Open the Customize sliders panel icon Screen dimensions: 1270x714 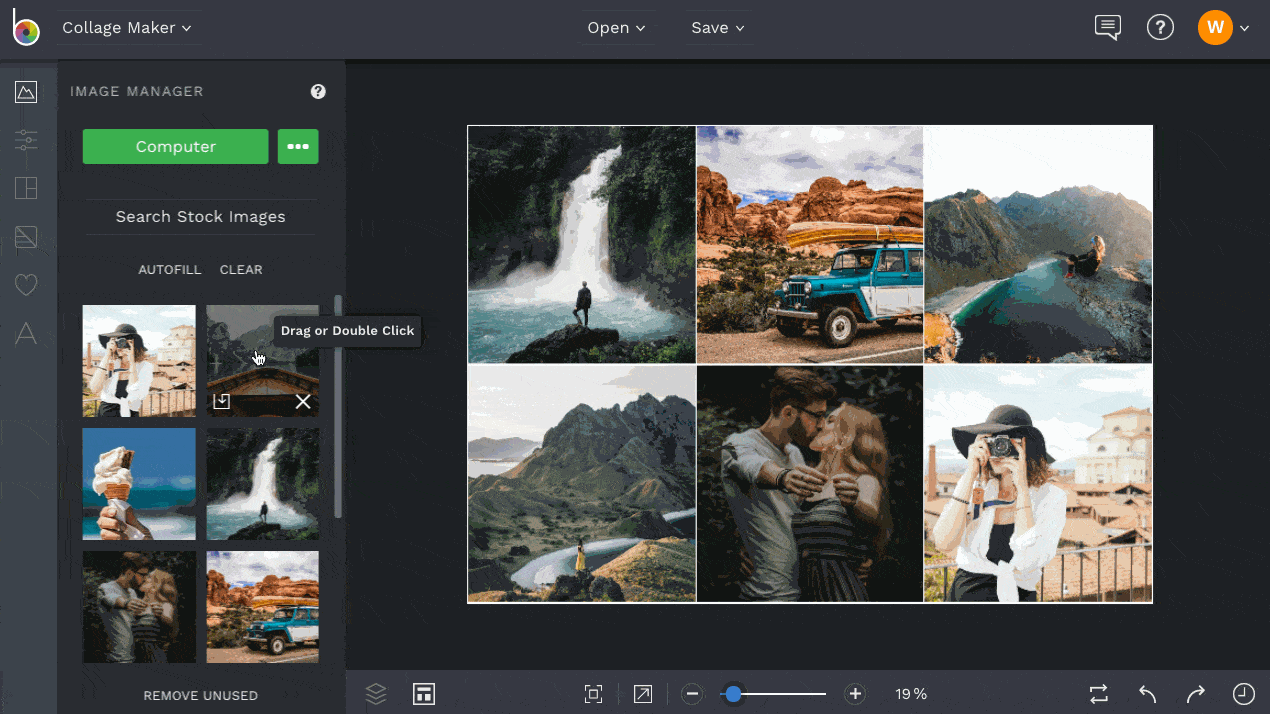26,140
